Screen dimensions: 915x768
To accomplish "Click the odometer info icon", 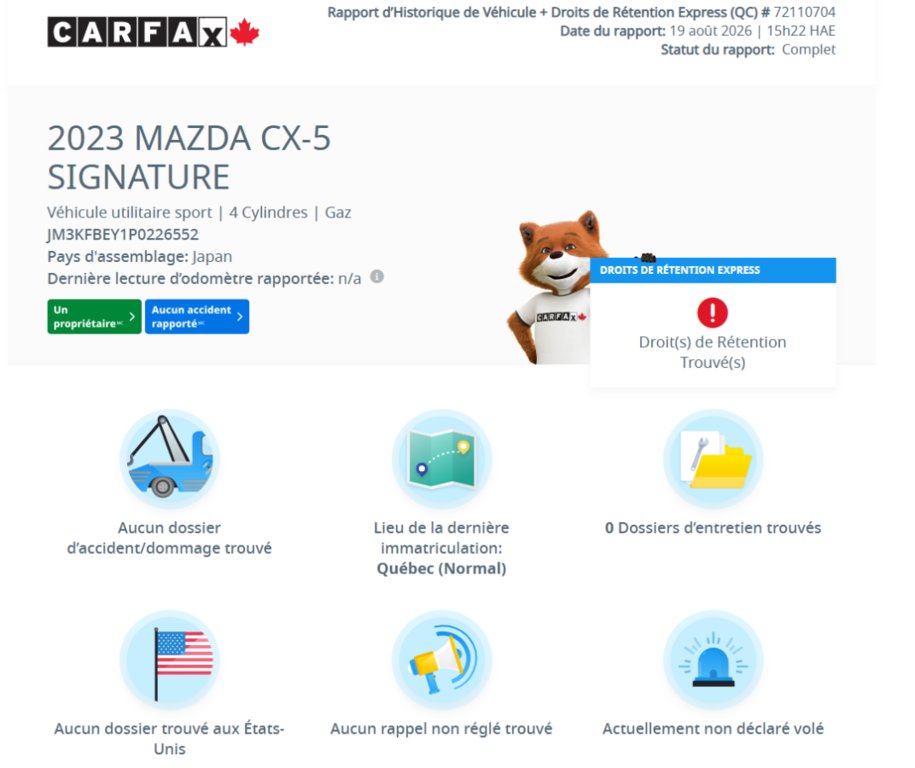I will (x=377, y=277).
